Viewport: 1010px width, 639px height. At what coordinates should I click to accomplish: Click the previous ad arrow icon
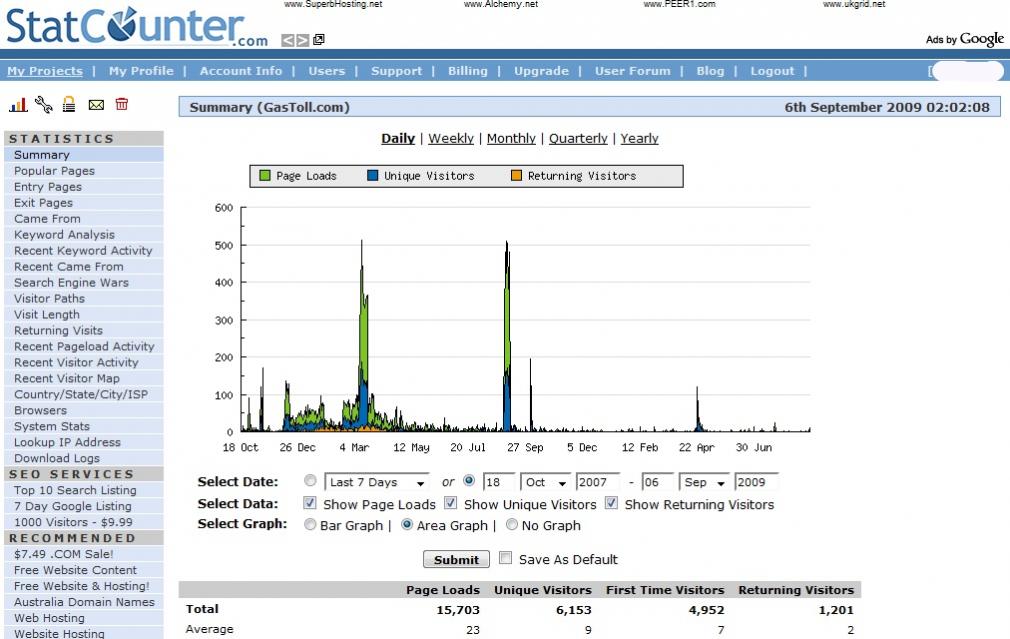coord(287,40)
